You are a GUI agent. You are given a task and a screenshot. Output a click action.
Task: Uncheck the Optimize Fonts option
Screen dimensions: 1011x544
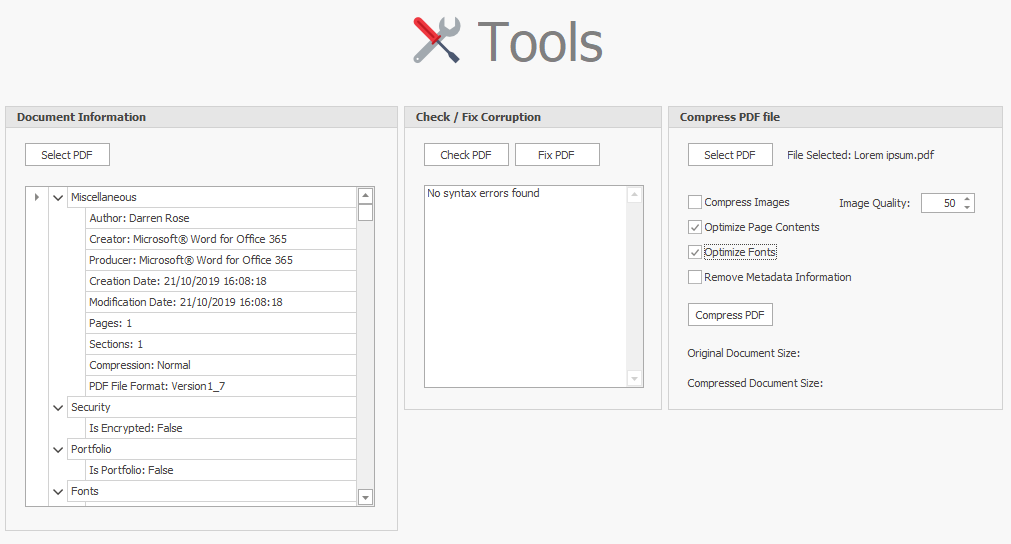(695, 252)
